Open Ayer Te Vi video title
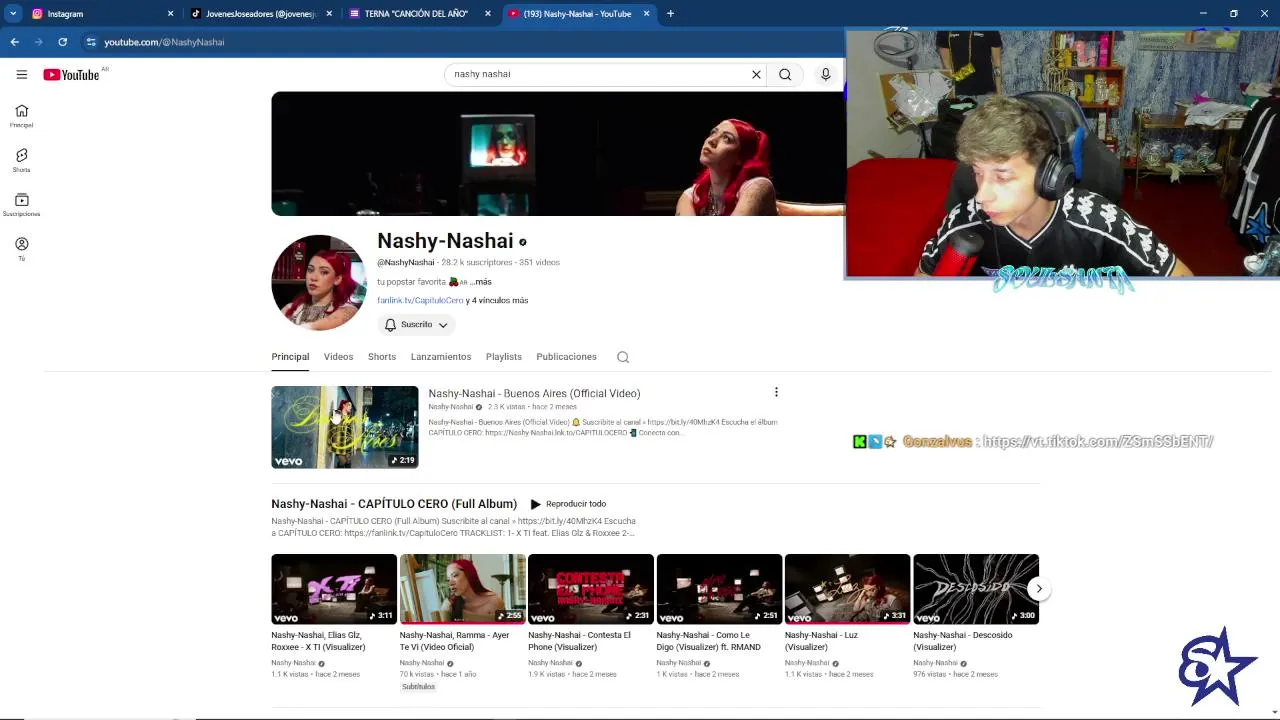The height and width of the screenshot is (720, 1280). coord(455,641)
